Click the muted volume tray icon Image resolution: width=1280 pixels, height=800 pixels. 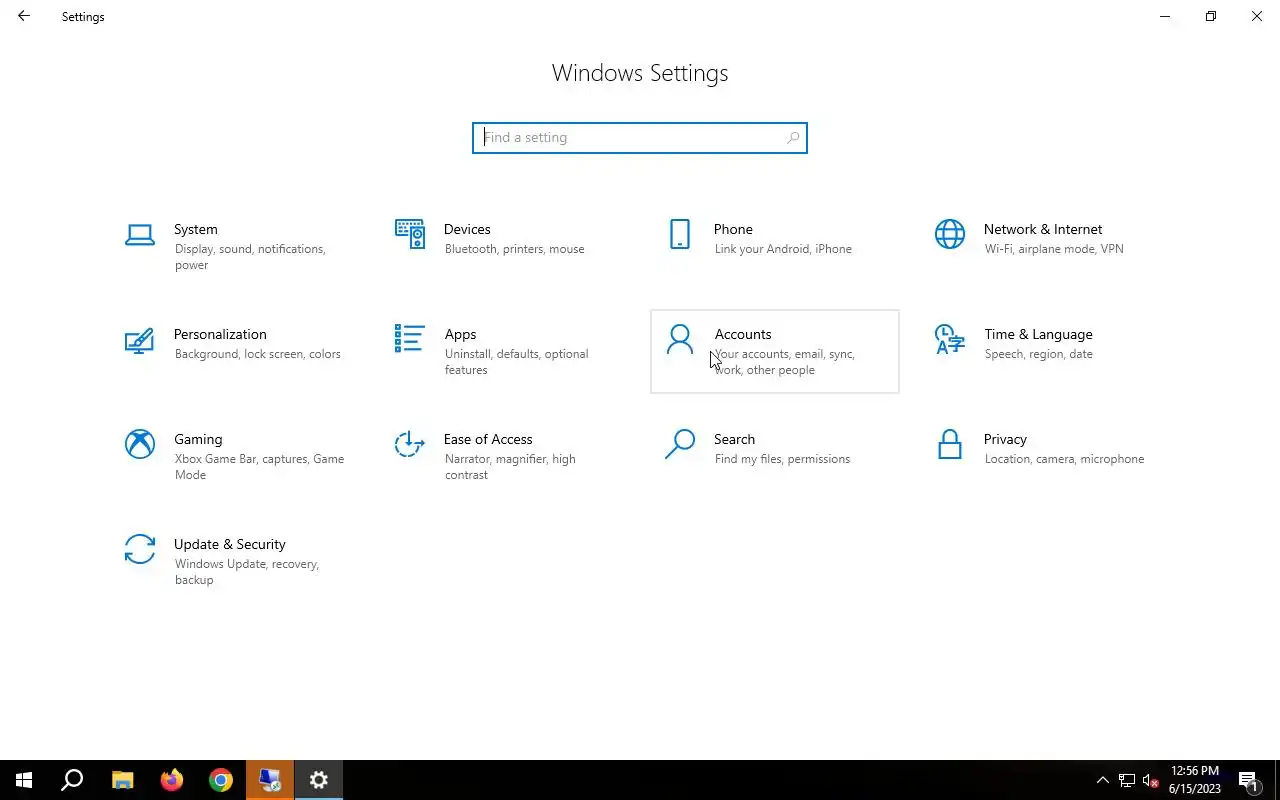click(x=1151, y=780)
